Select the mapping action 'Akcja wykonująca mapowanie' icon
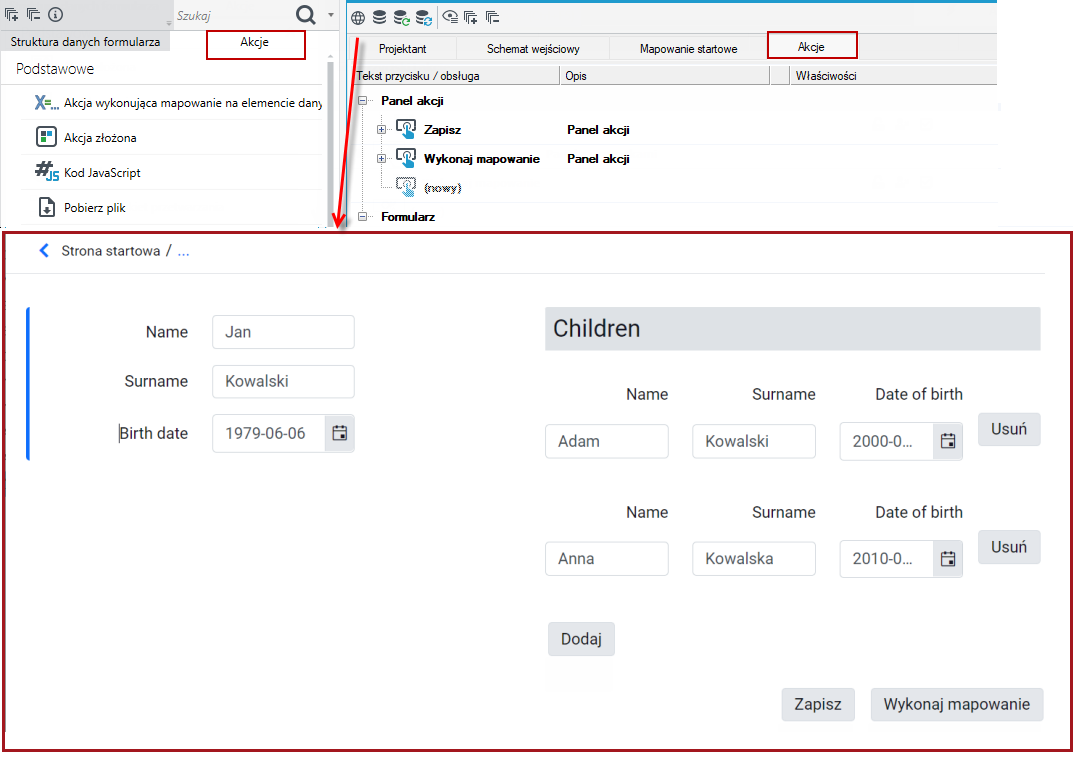This screenshot has height=758, width=1073. click(x=47, y=103)
